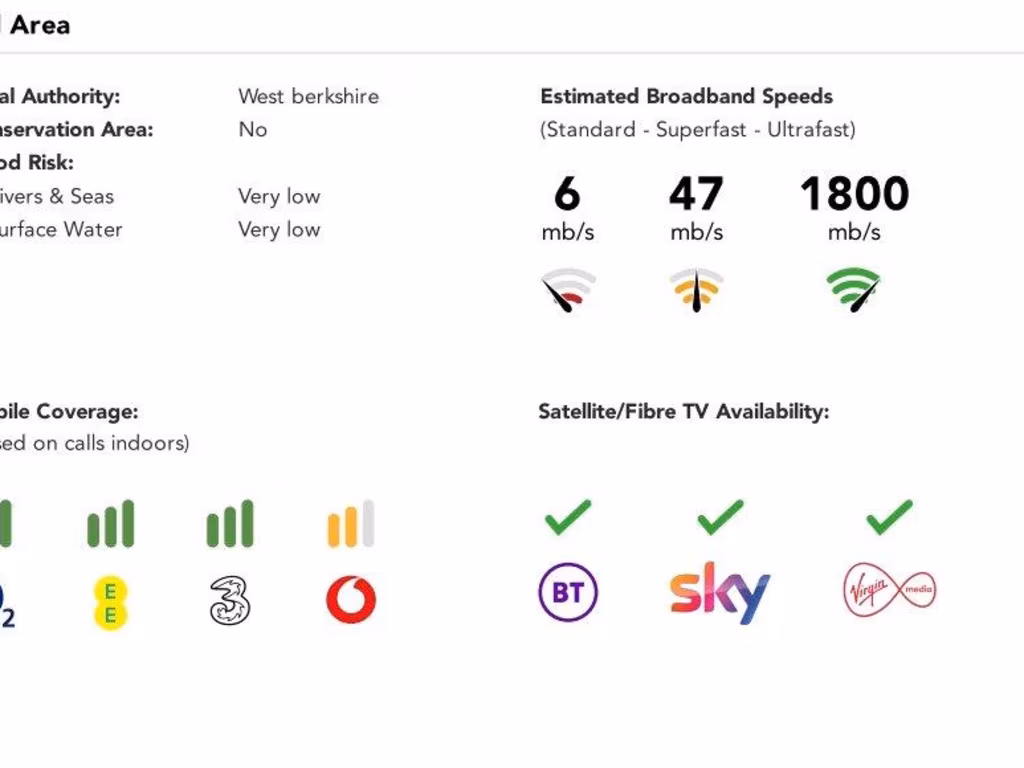1024x768 pixels.
Task: Click the Three signal strength bars
Action: pos(230,525)
